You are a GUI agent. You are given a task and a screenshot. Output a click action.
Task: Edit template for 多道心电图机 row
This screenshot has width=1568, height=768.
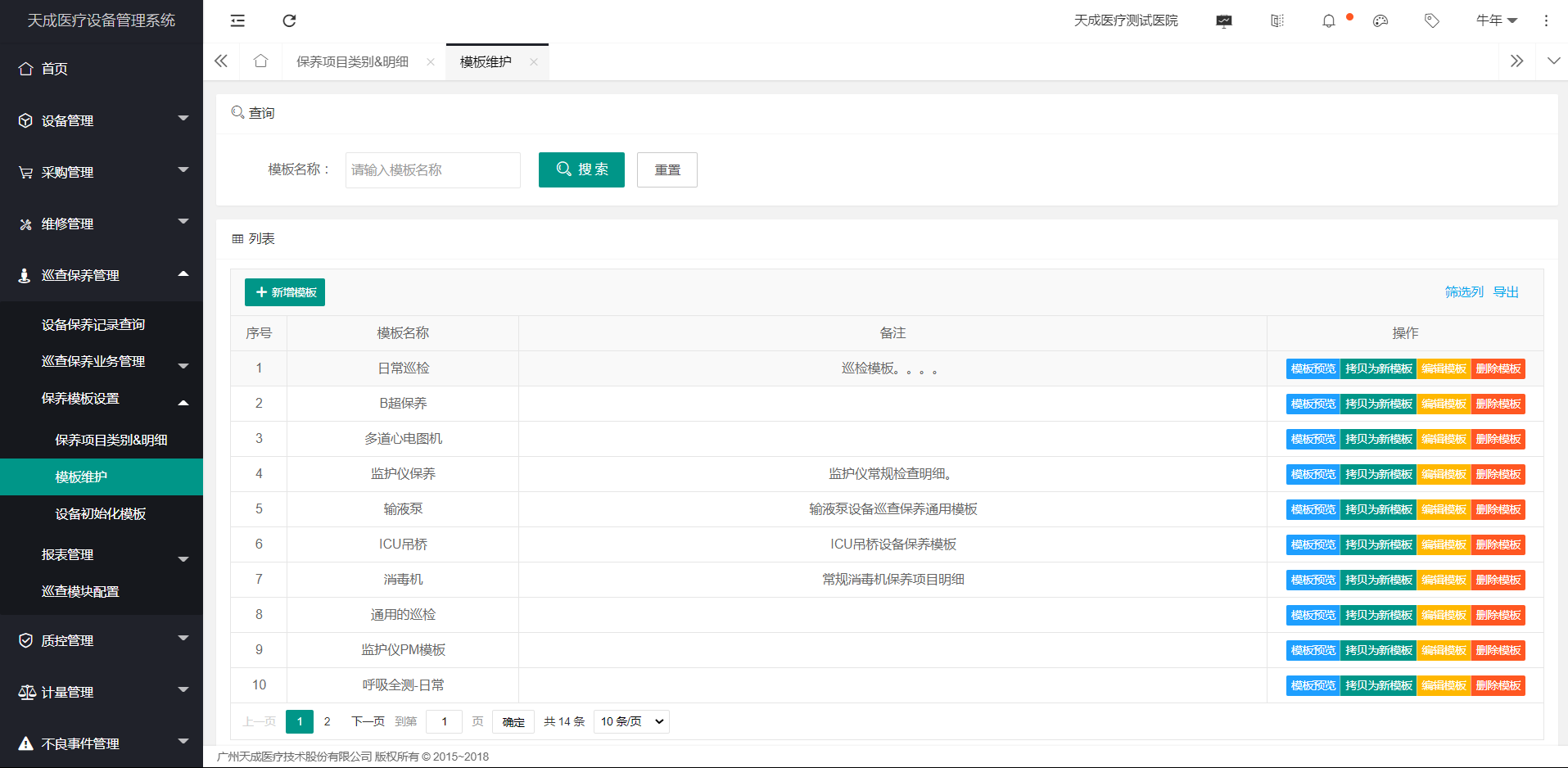click(1444, 439)
